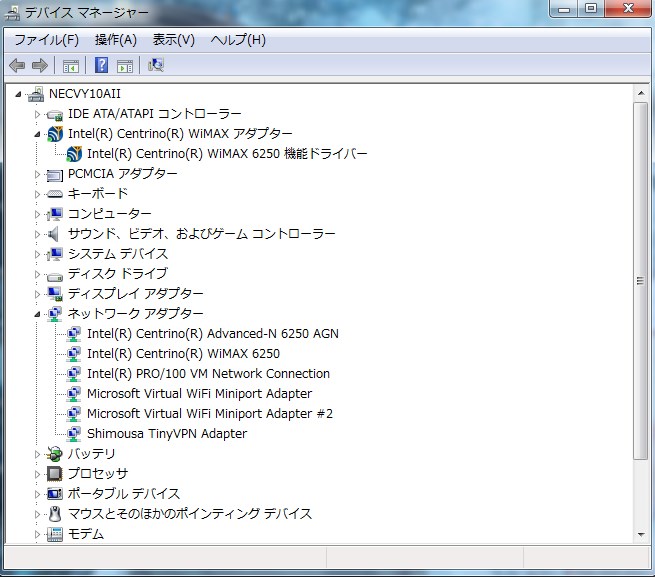Select Intel PRO/100 VM Network Connection
This screenshot has height=577, width=655.
click(x=208, y=374)
